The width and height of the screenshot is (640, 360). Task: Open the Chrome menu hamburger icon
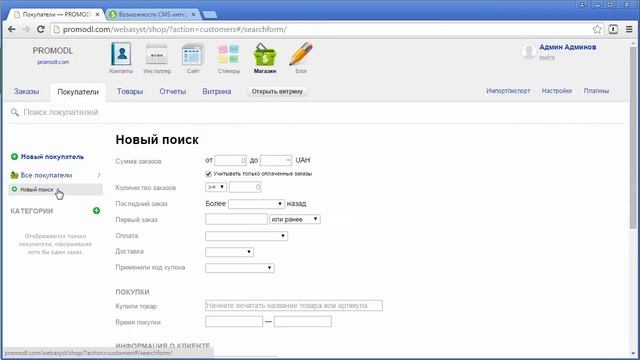coord(629,29)
